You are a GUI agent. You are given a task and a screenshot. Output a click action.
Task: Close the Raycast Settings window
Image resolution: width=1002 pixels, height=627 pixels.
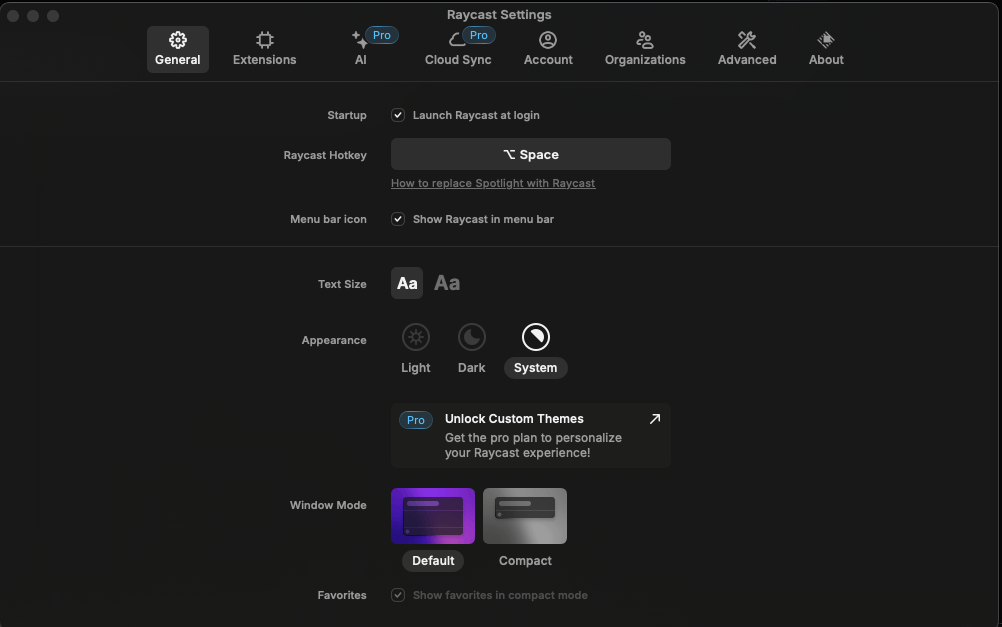pyautogui.click(x=13, y=15)
